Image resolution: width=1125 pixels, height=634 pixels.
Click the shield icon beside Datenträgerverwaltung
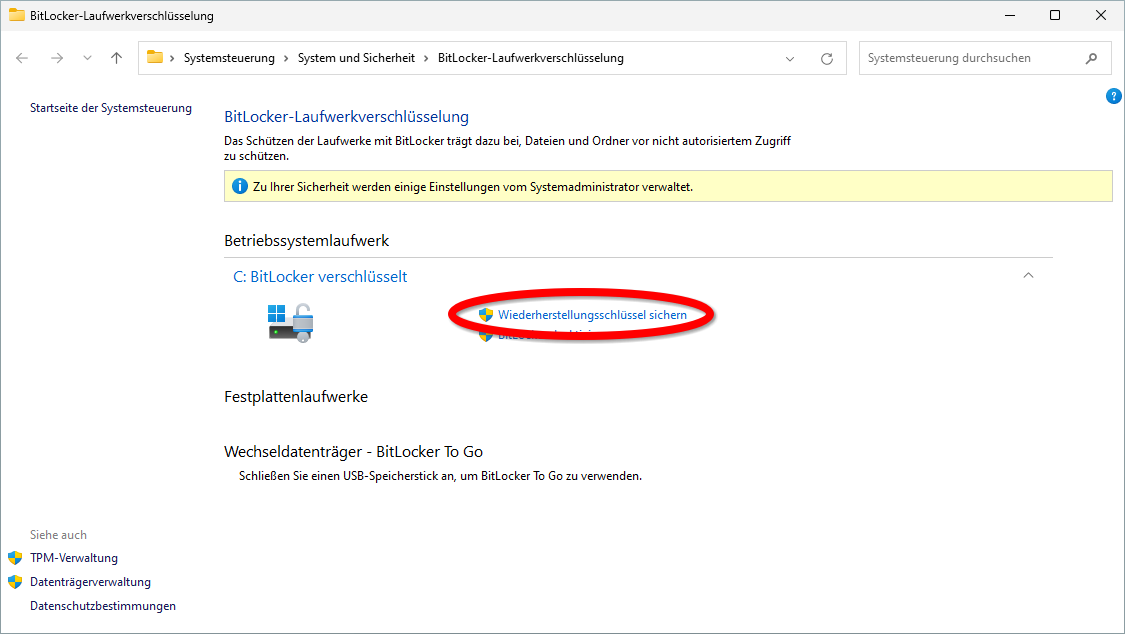point(14,581)
